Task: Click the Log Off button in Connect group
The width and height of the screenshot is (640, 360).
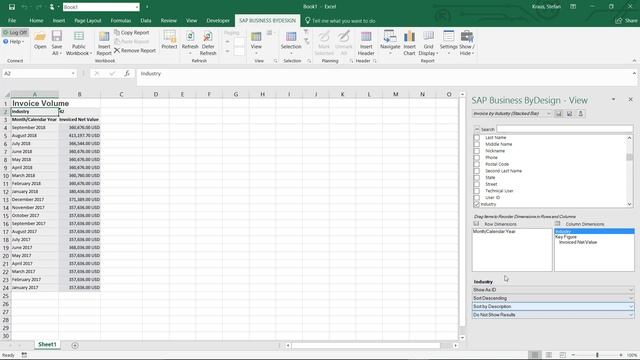Action: tap(15, 32)
